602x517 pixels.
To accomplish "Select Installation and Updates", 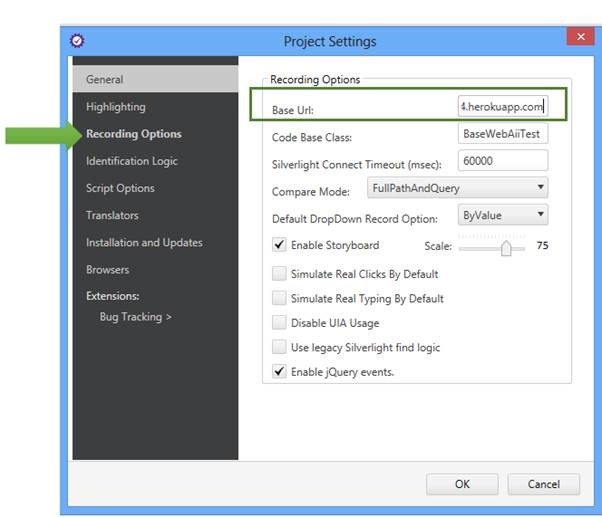I will pos(144,242).
